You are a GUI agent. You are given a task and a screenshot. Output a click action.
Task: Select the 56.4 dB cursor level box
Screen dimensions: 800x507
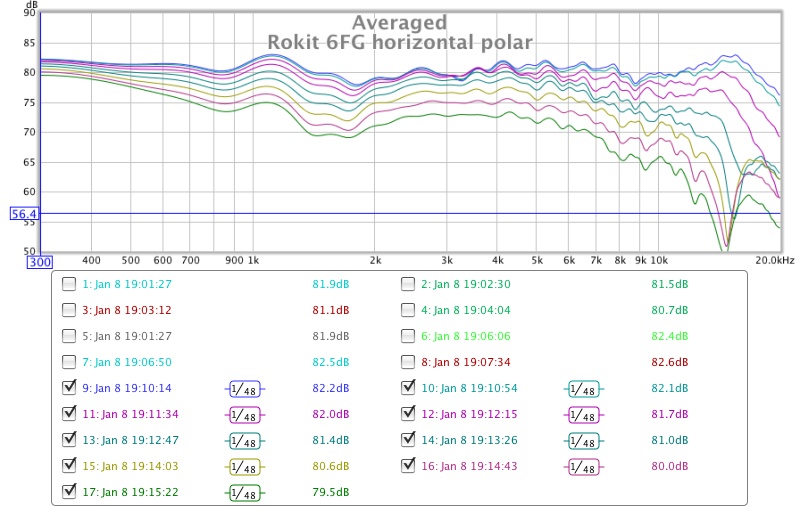24,214
